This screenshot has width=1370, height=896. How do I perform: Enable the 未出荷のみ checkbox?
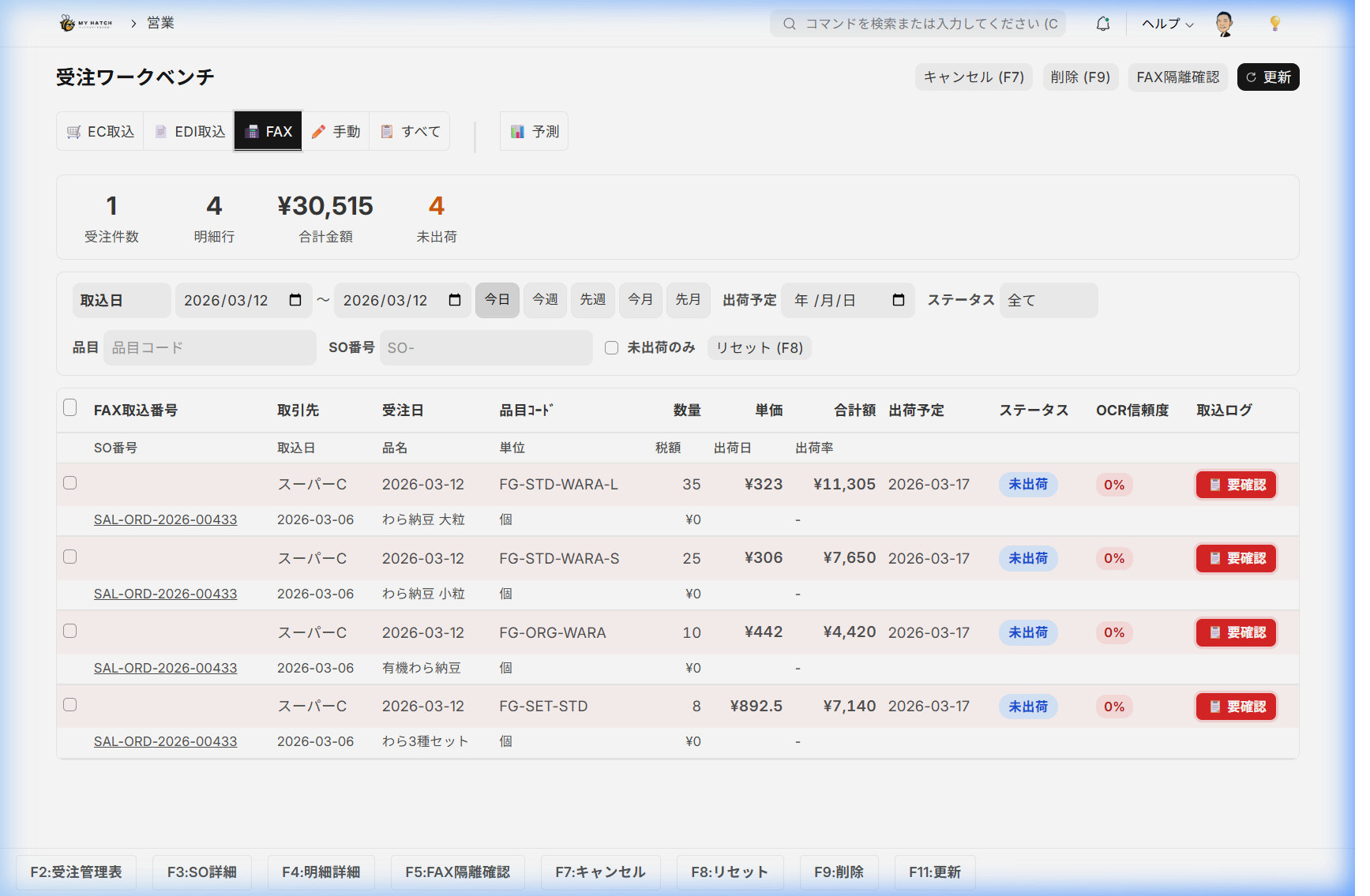pos(611,348)
